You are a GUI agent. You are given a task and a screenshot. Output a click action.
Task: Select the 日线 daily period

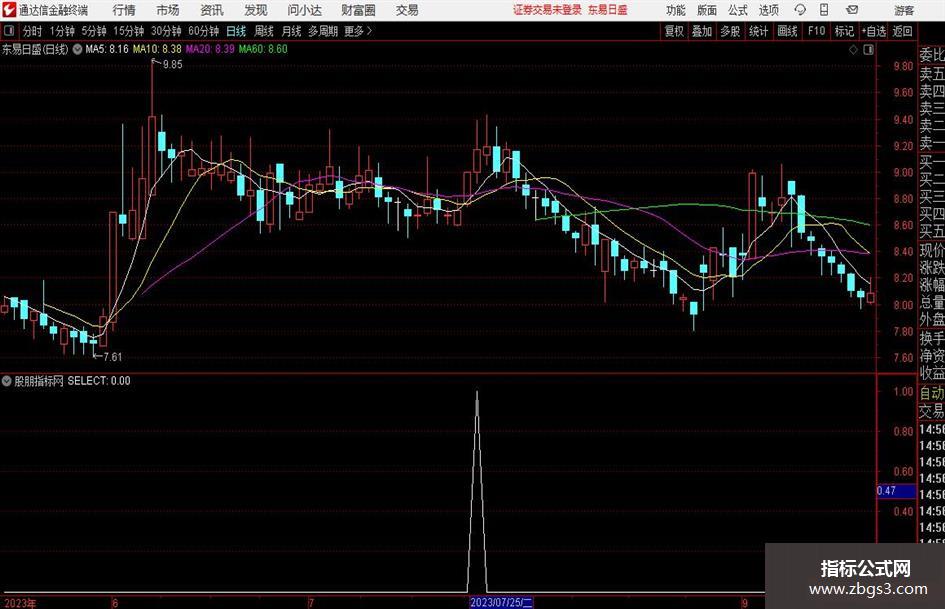236,31
